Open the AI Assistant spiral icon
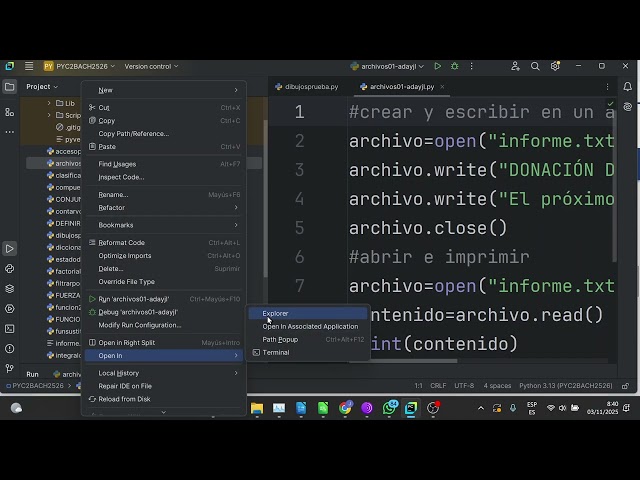Viewport: 640px width, 480px height. (x=628, y=107)
